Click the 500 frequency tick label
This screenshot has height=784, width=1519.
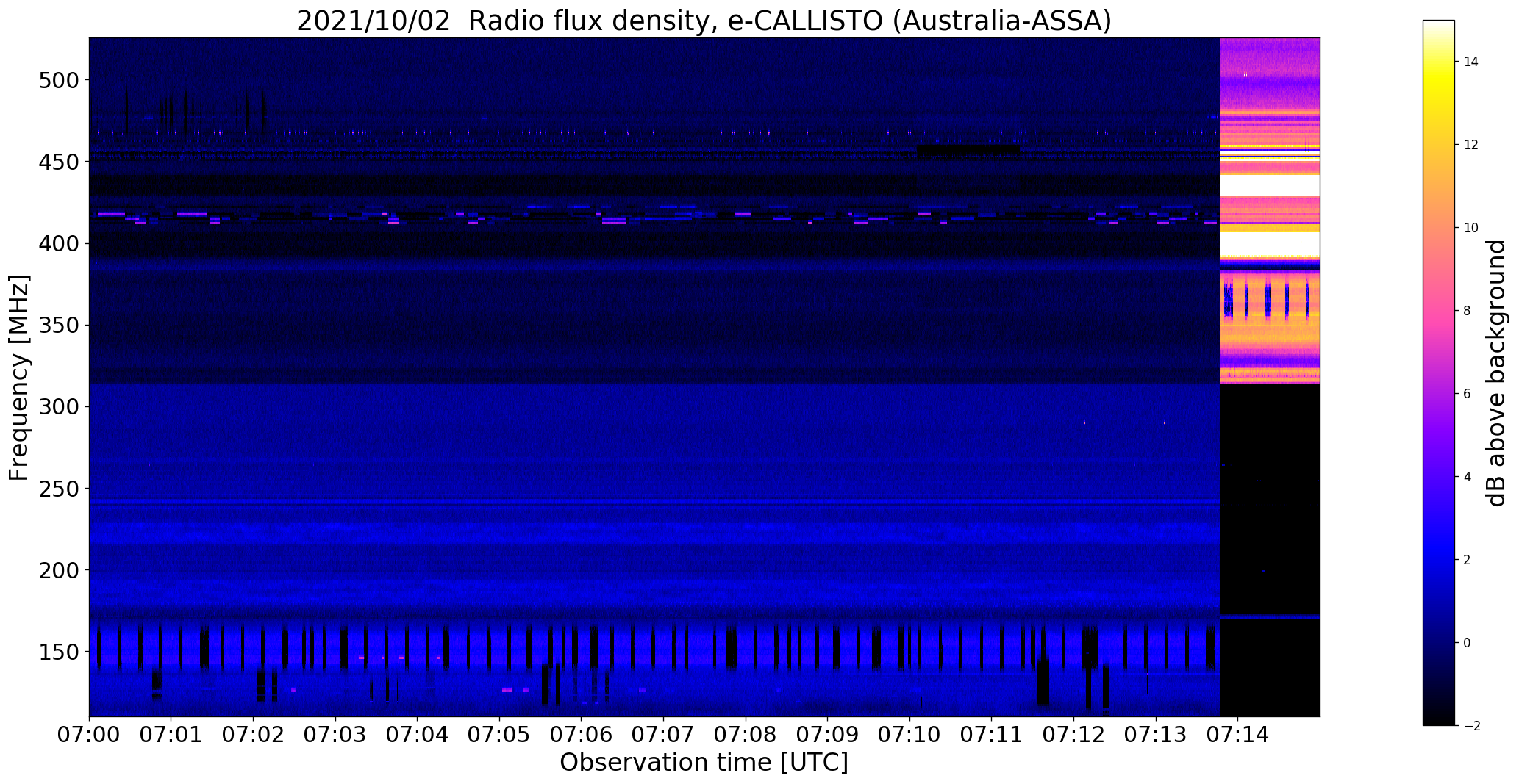(58, 80)
